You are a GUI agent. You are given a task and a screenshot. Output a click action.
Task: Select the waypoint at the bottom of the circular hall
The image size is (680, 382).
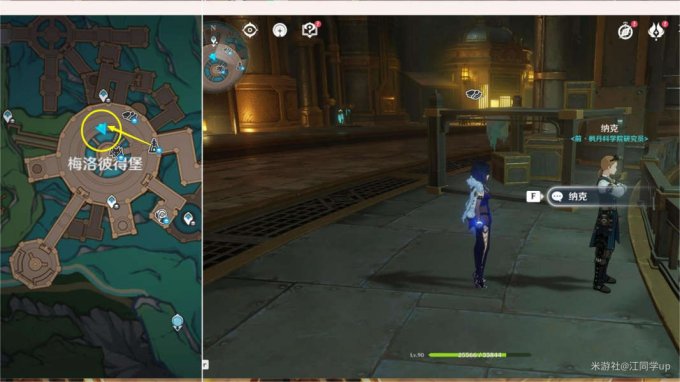pos(112,202)
